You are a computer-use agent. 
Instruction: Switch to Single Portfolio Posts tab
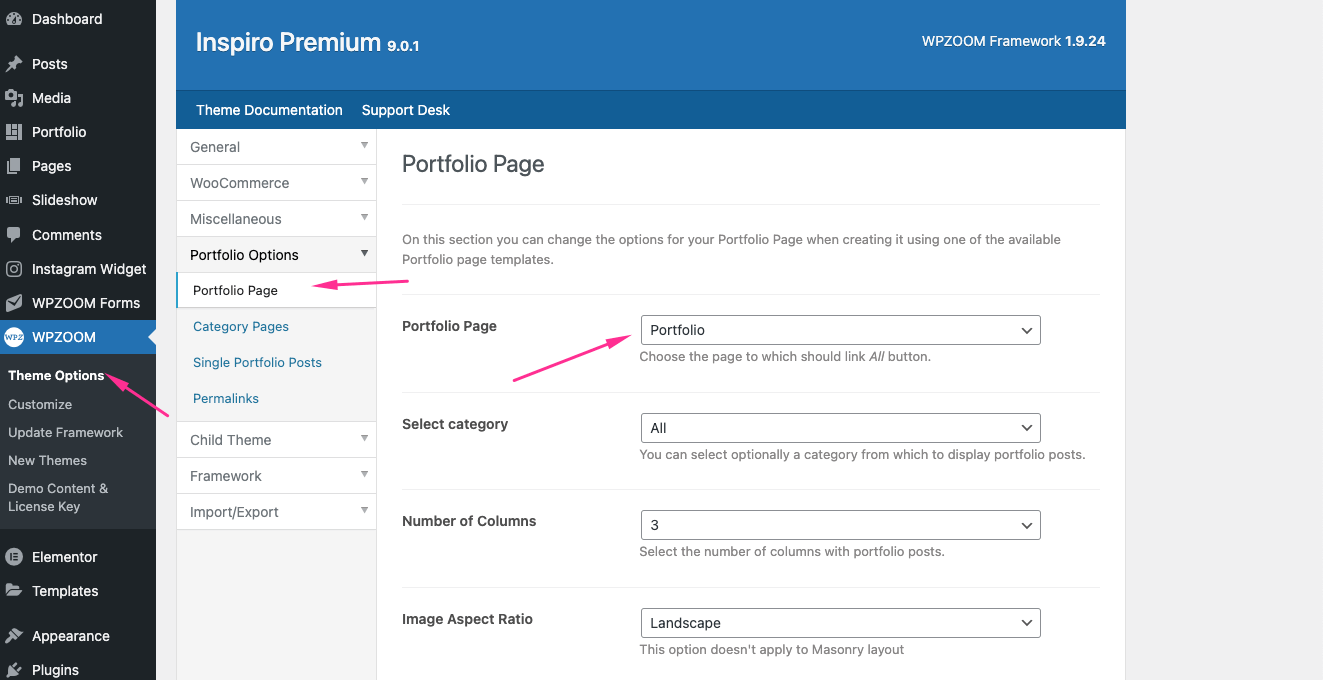[x=257, y=363]
